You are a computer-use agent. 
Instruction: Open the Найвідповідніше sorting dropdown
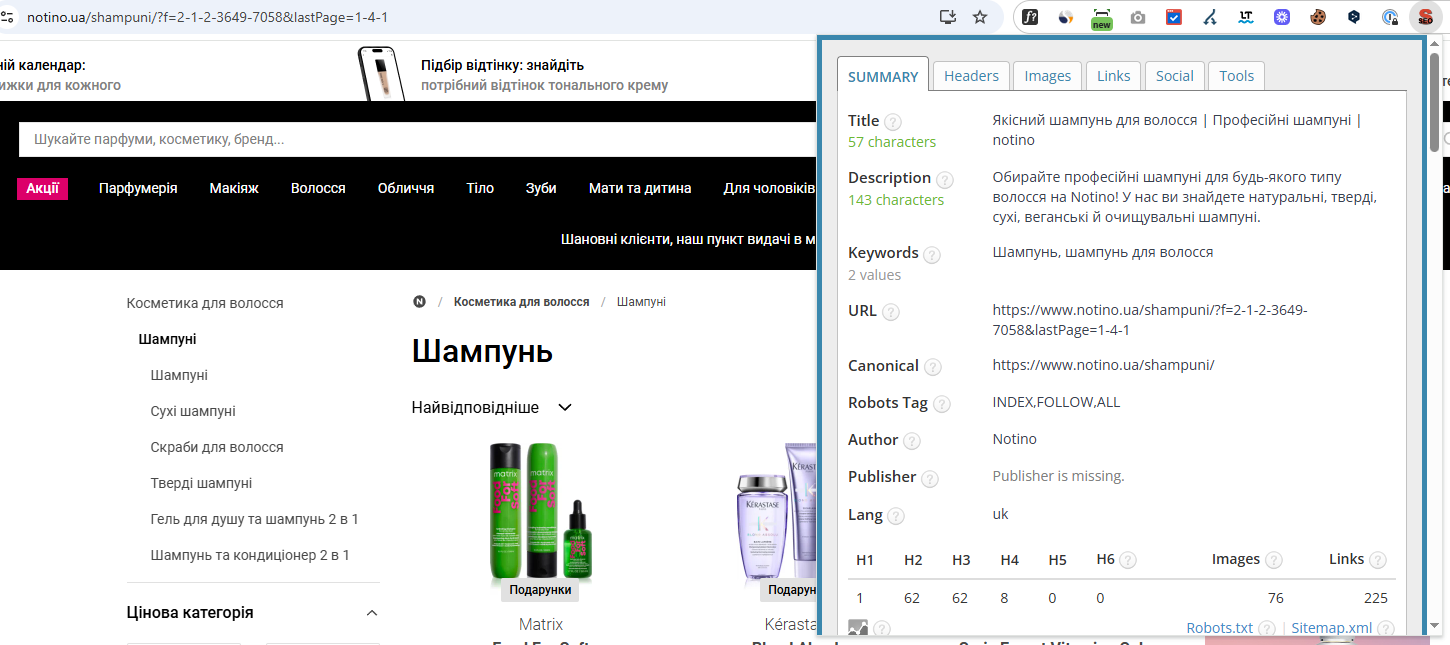[492, 408]
